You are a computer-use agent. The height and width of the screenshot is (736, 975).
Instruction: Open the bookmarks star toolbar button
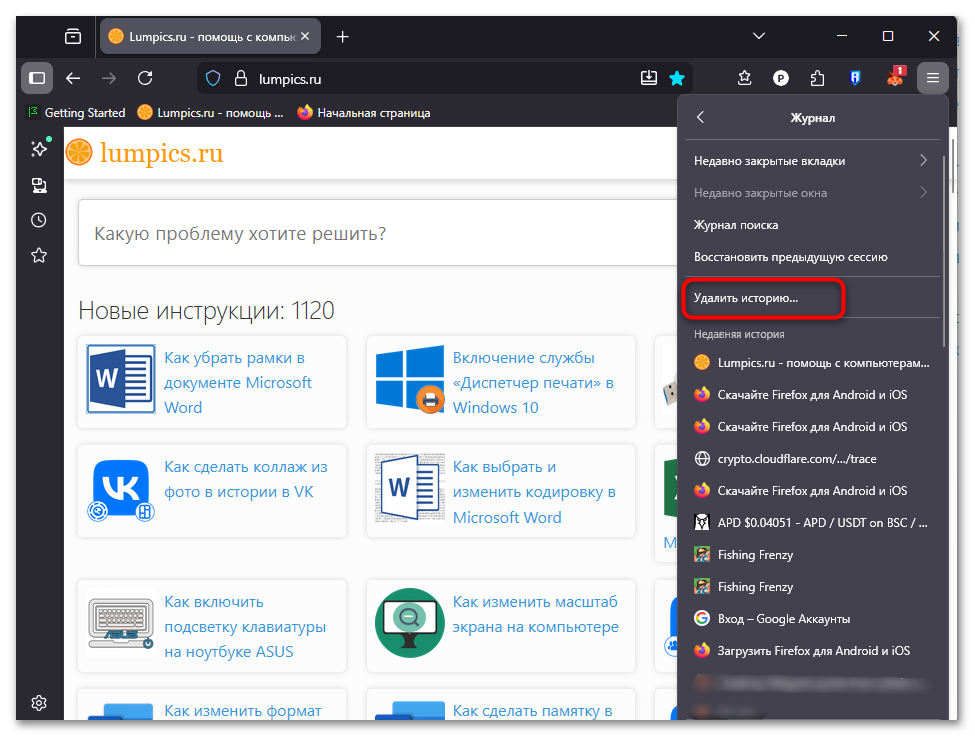744,78
